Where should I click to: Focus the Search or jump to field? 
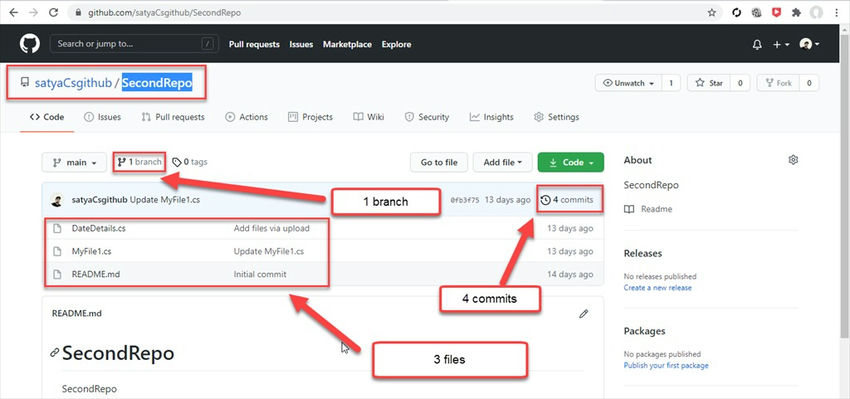[134, 44]
